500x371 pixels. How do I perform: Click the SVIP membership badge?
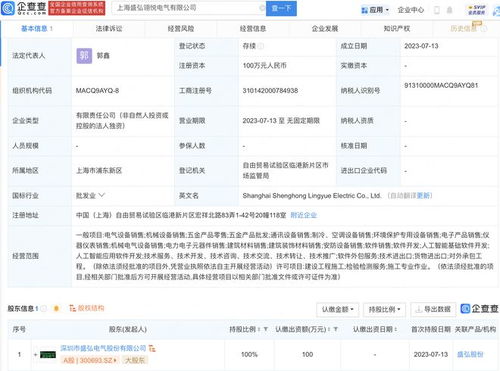pos(476,10)
